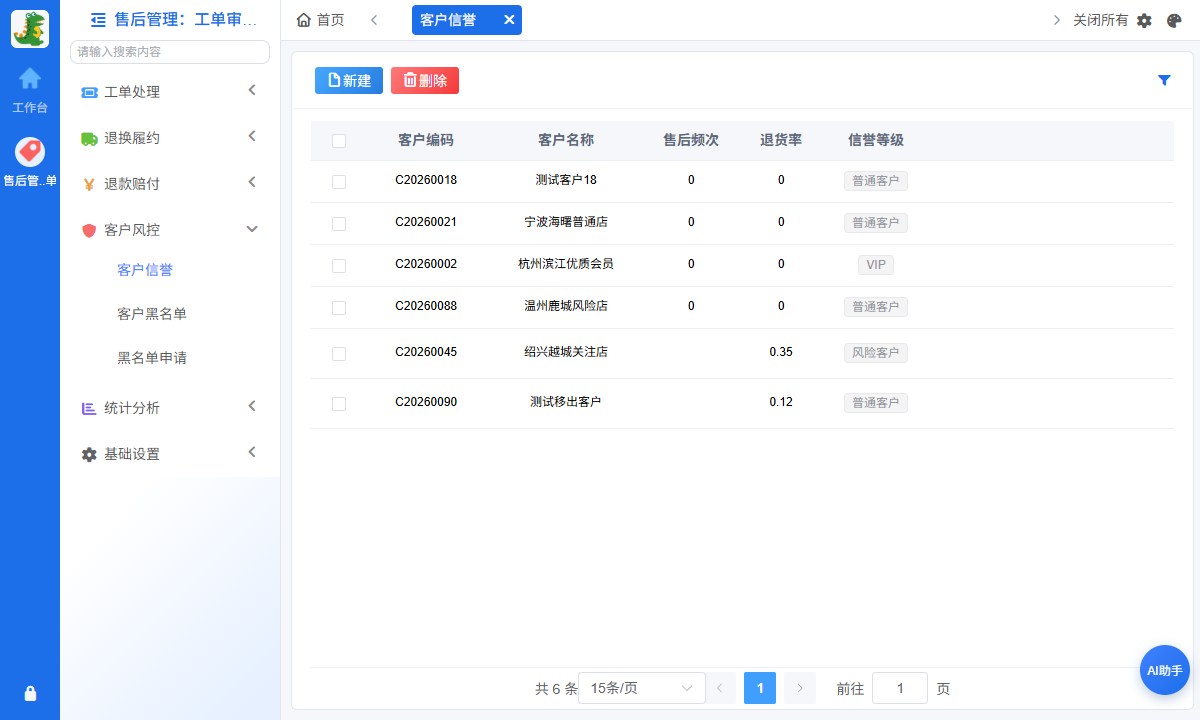Select checkbox for C20260045
The width and height of the screenshot is (1200, 720).
point(339,354)
